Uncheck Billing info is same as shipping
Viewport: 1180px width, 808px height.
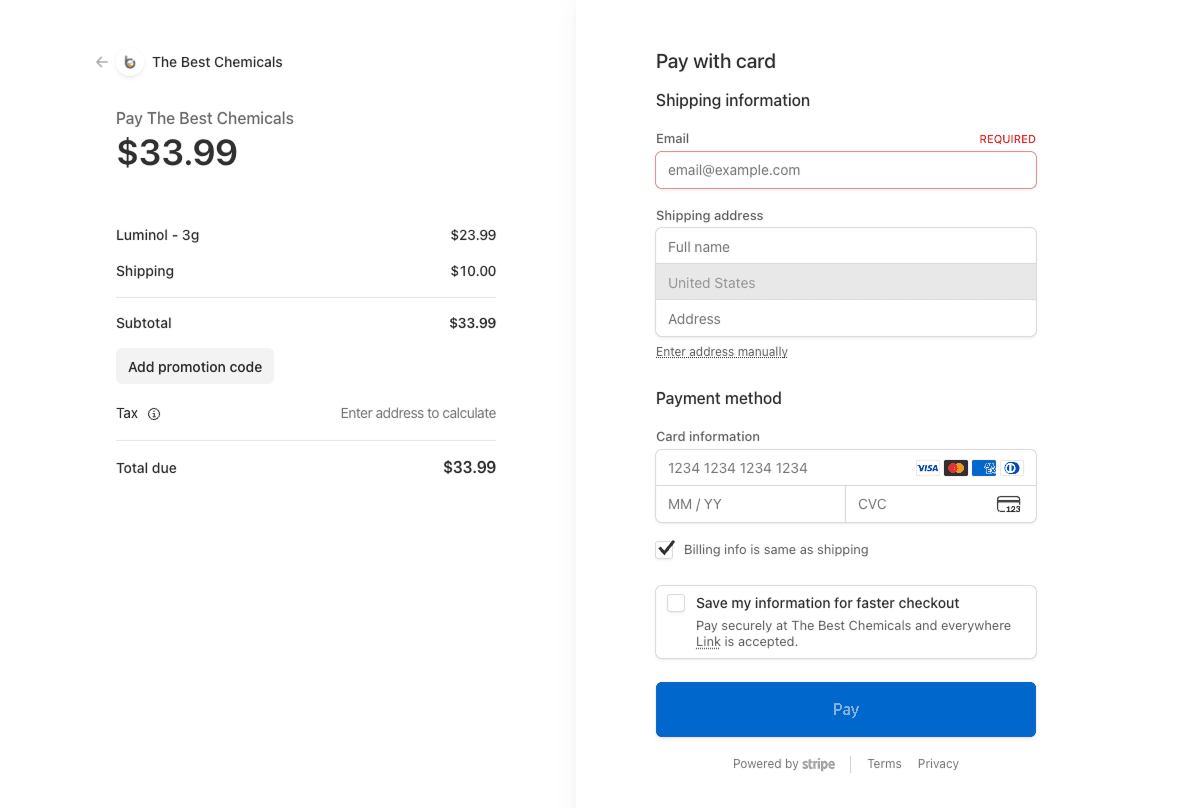(x=666, y=550)
